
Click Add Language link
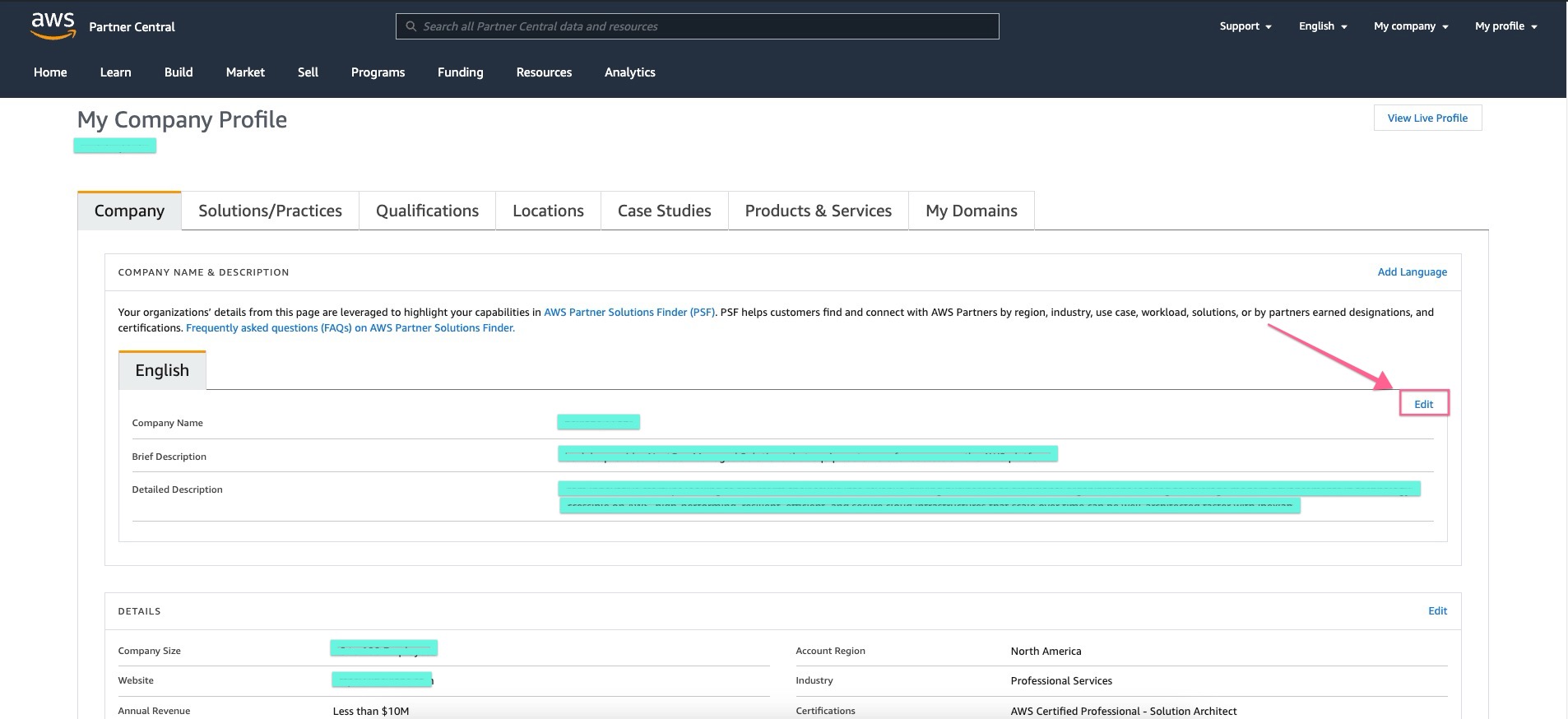pos(1412,272)
